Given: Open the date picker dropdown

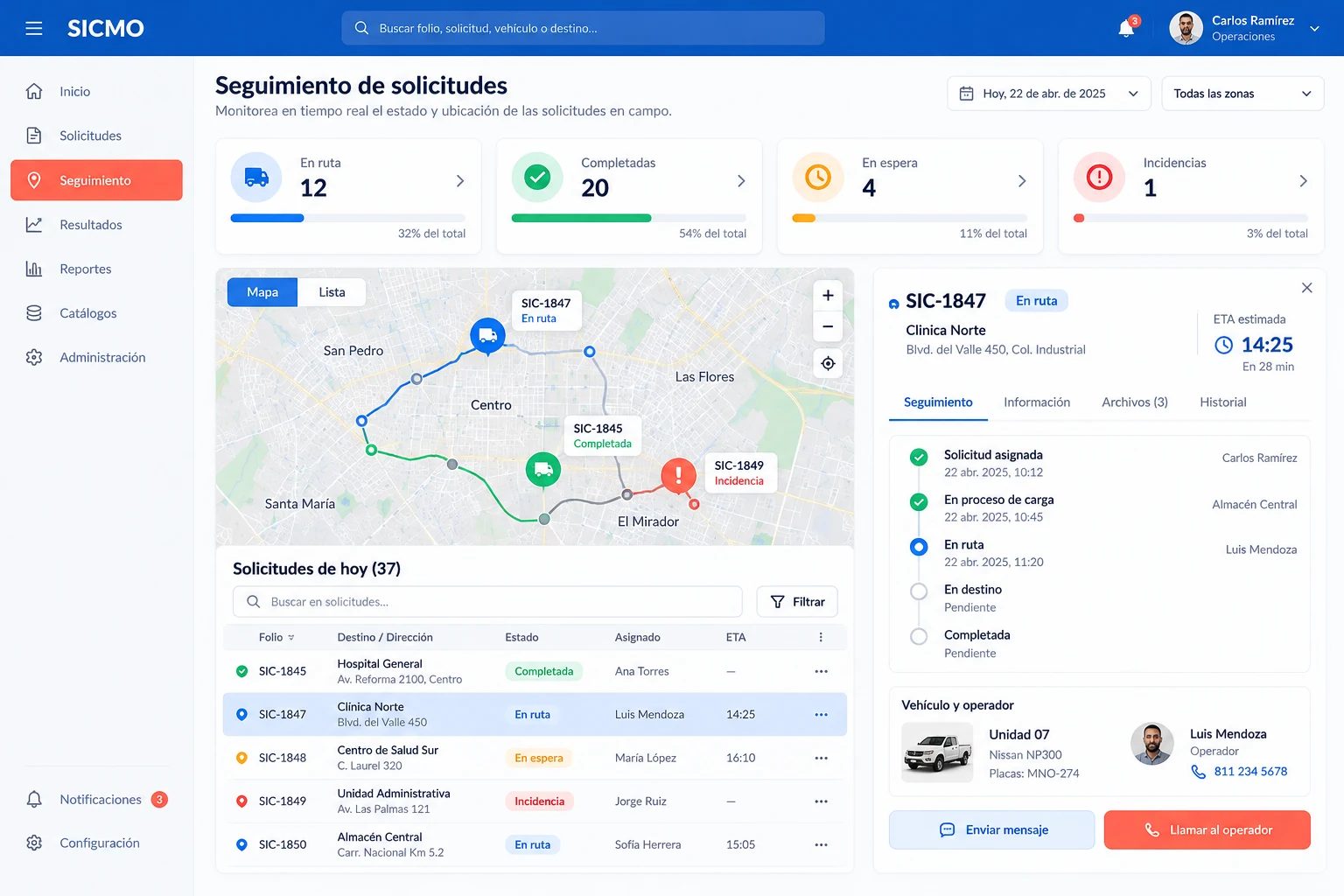Looking at the screenshot, I should coord(1048,94).
